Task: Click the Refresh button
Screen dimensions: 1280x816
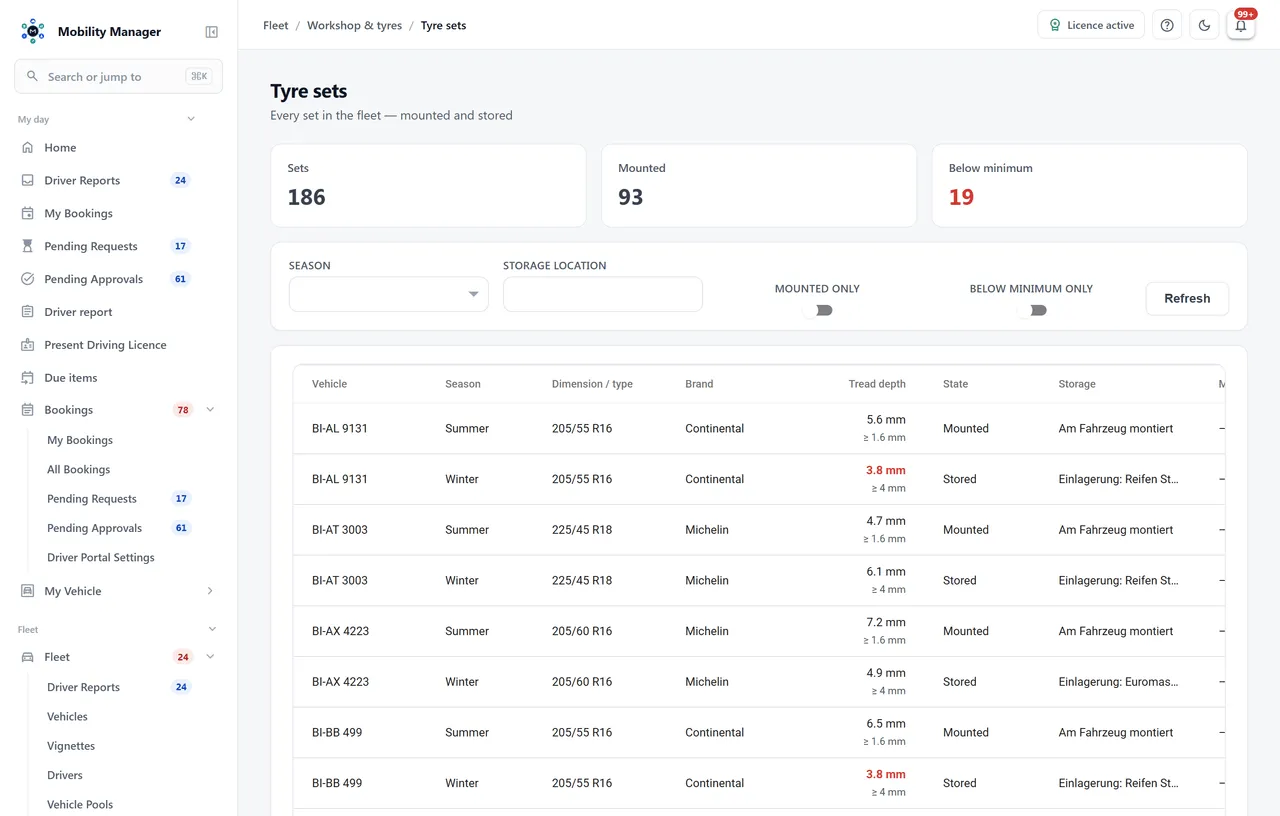Action: point(1187,298)
